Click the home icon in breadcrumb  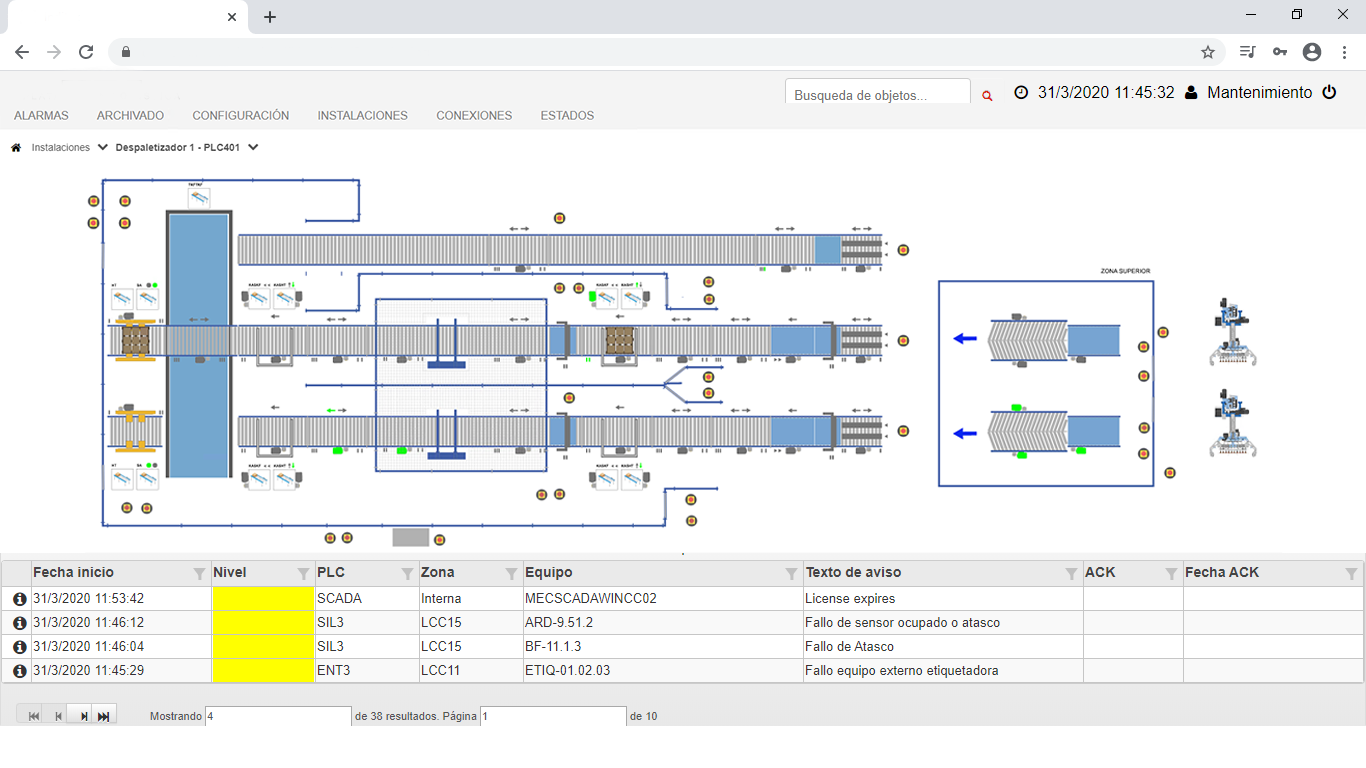tap(16, 147)
